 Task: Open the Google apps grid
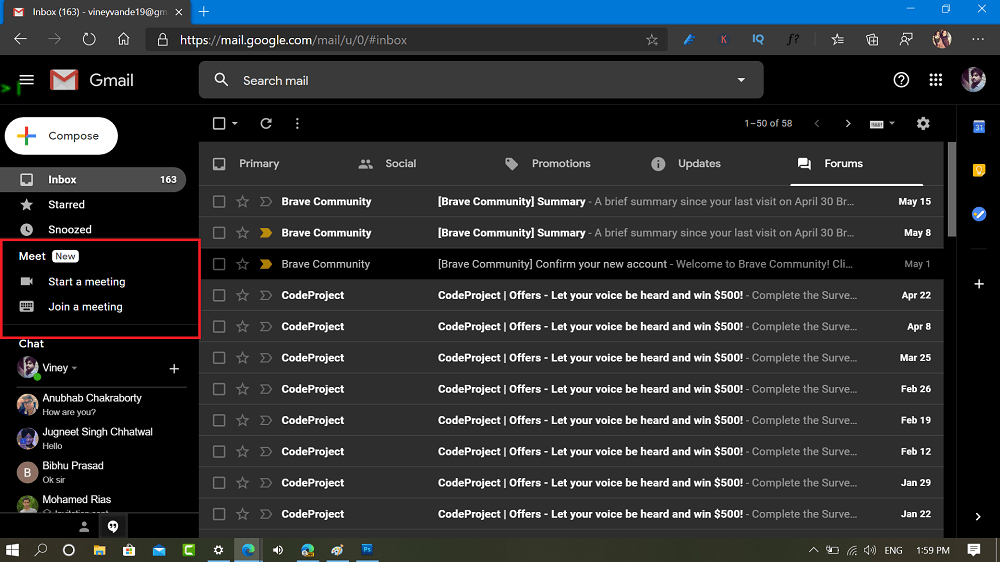pos(935,80)
